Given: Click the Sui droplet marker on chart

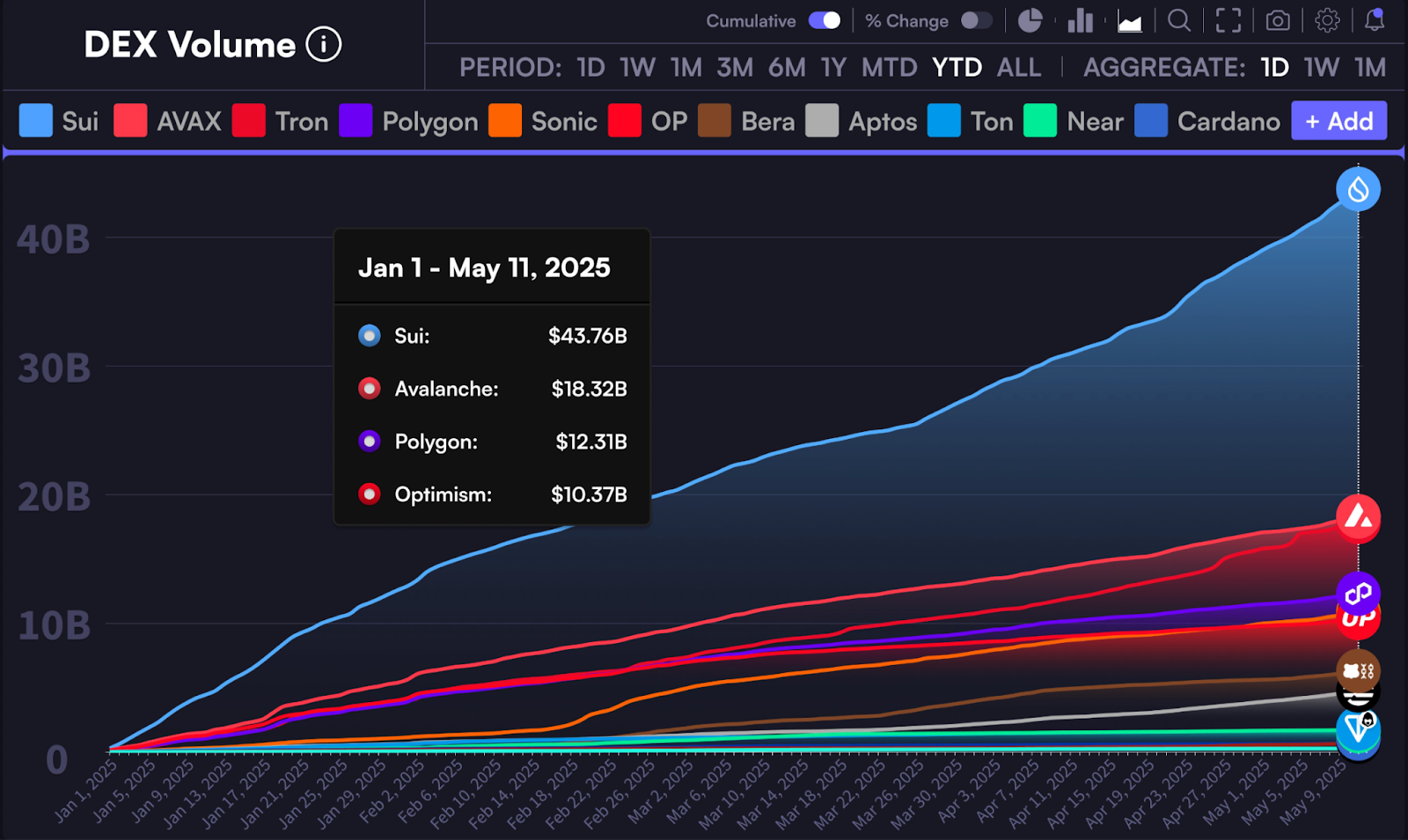Looking at the screenshot, I should [x=1358, y=189].
